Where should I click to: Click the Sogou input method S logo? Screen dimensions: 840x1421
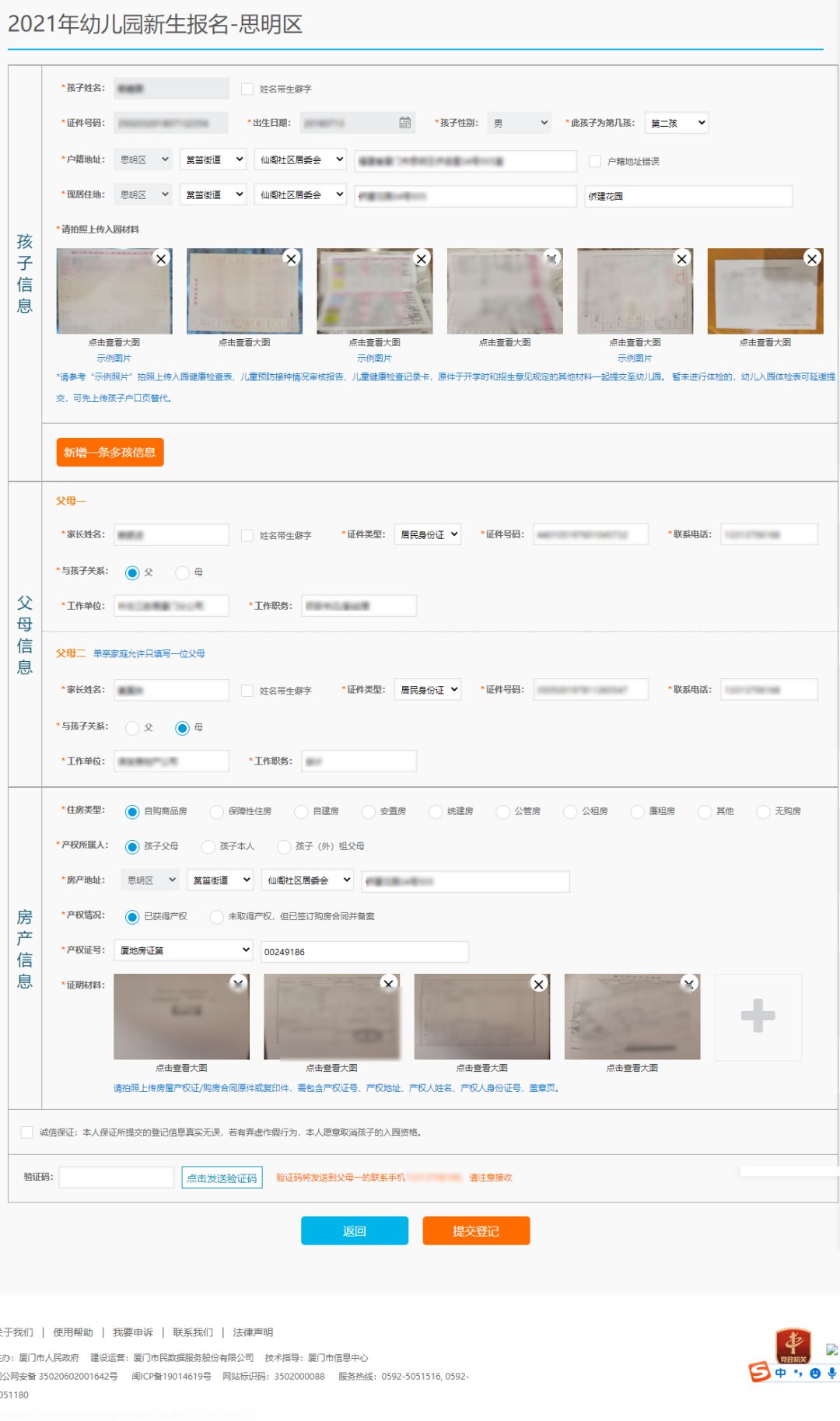point(759,1372)
